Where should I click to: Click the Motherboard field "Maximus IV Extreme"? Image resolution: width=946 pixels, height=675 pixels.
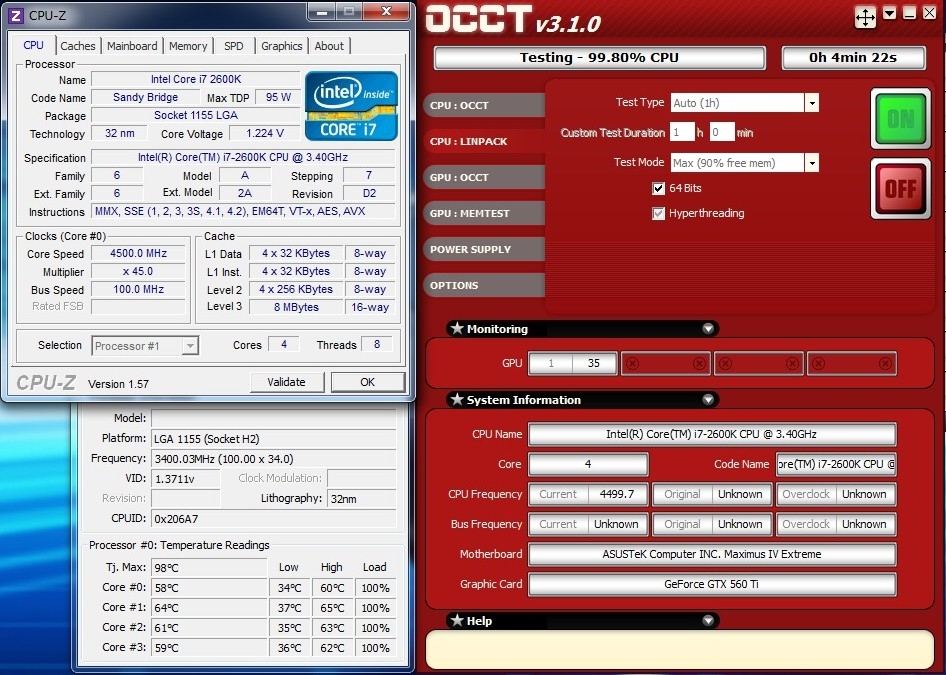(712, 554)
